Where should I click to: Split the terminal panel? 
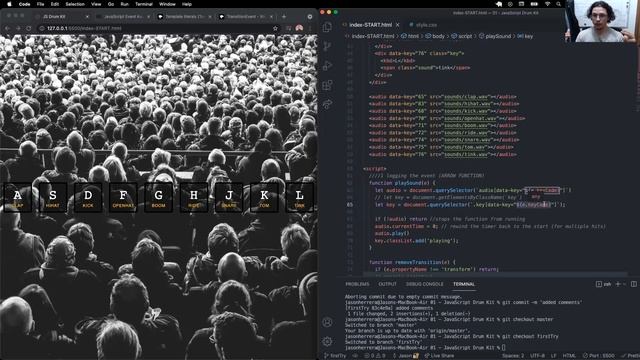(x=634, y=284)
